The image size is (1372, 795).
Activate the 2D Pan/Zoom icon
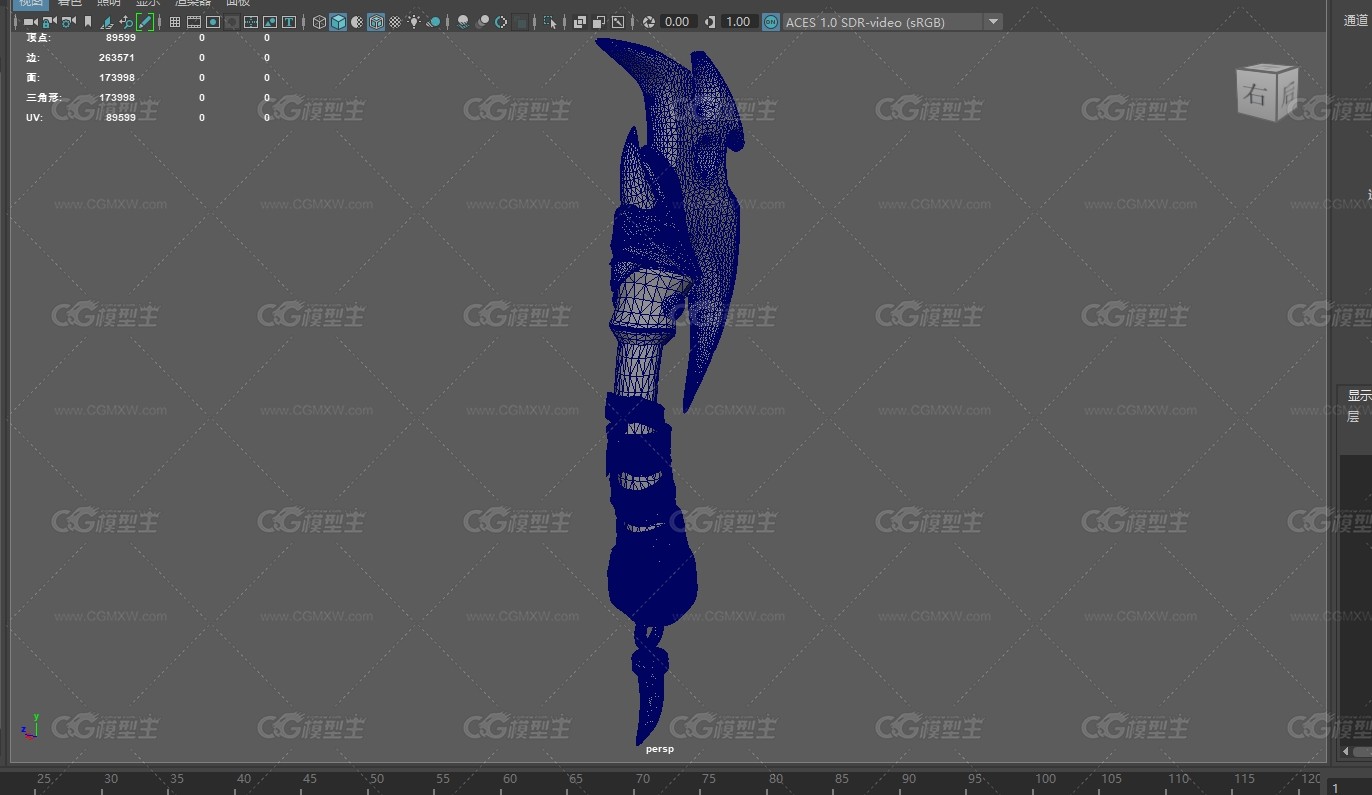(126, 21)
